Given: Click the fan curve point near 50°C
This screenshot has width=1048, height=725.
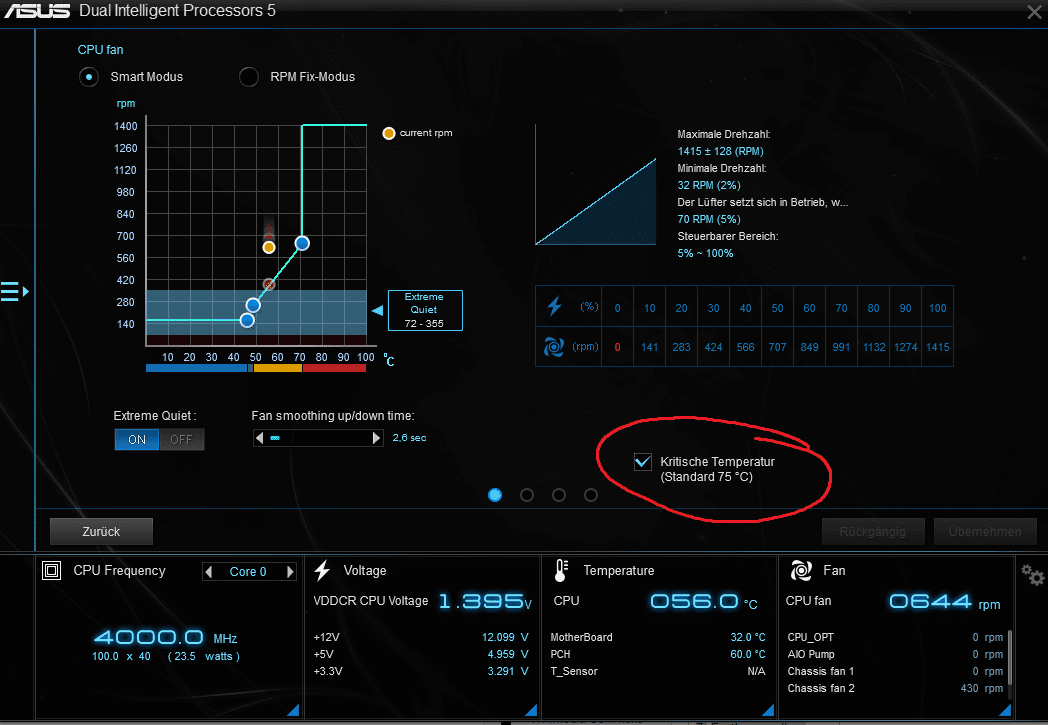Looking at the screenshot, I should [x=253, y=305].
